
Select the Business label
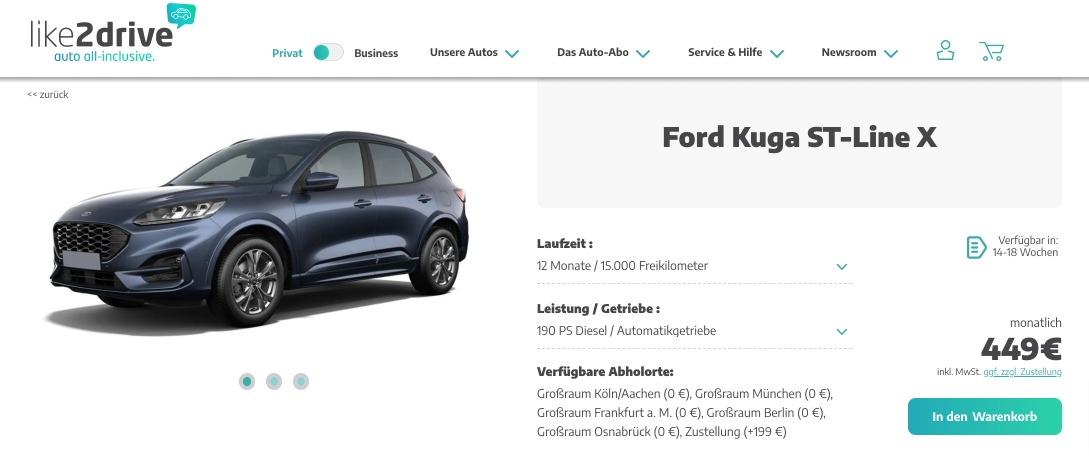click(x=376, y=53)
